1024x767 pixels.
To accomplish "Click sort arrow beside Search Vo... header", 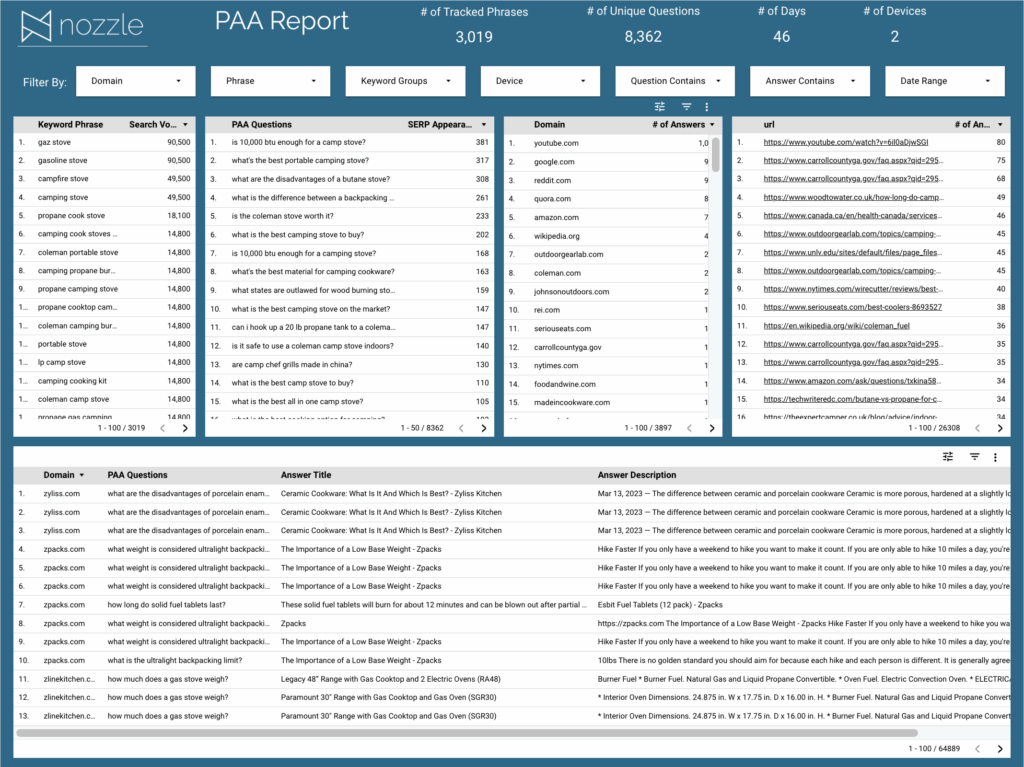I will point(185,125).
